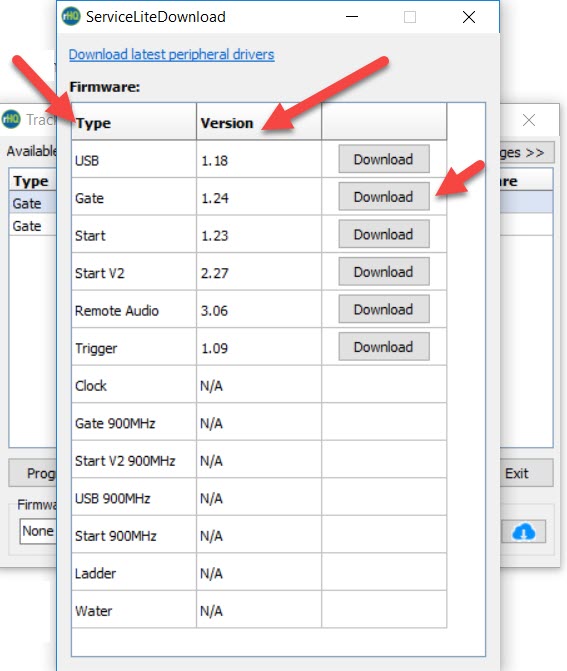The height and width of the screenshot is (671, 567).
Task: Select second Gate row in background window
Action: [33, 226]
